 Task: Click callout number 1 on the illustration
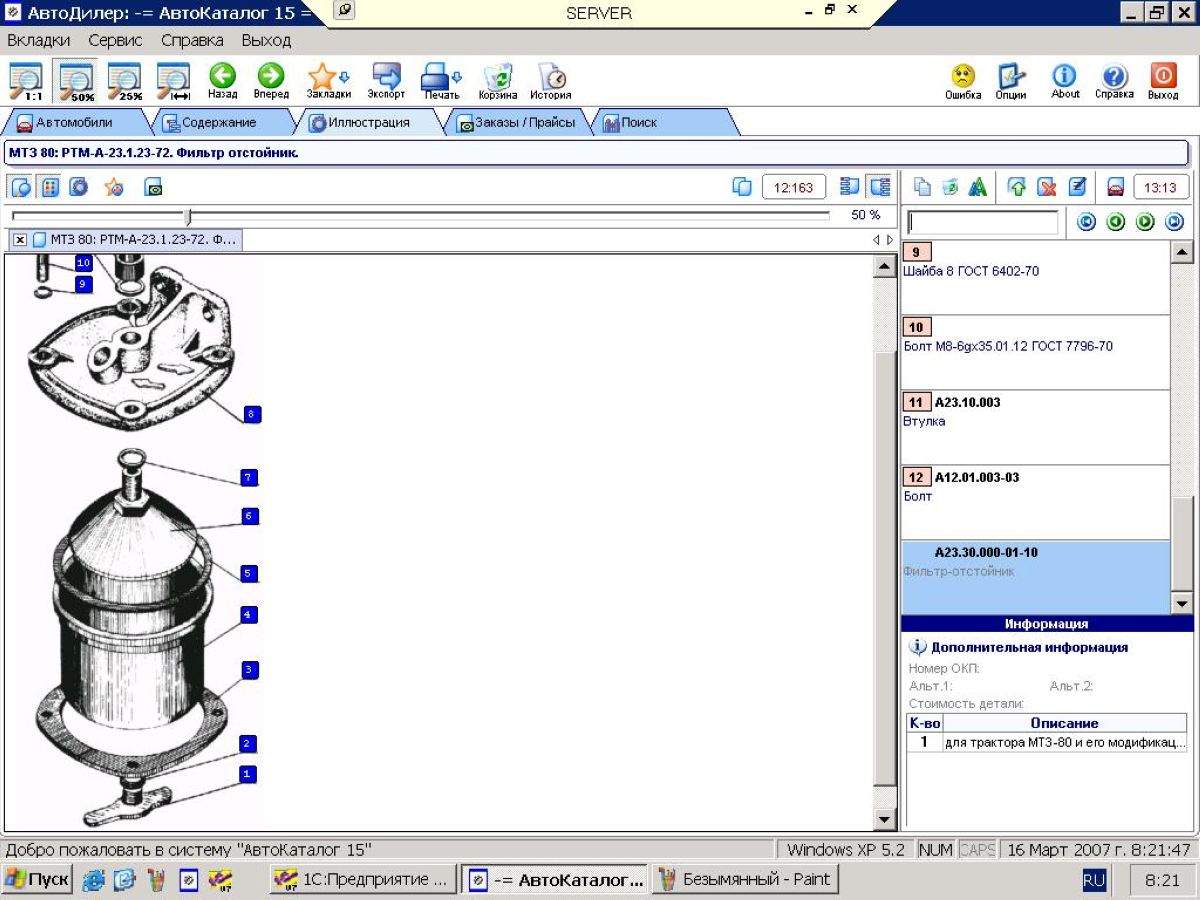[248, 773]
